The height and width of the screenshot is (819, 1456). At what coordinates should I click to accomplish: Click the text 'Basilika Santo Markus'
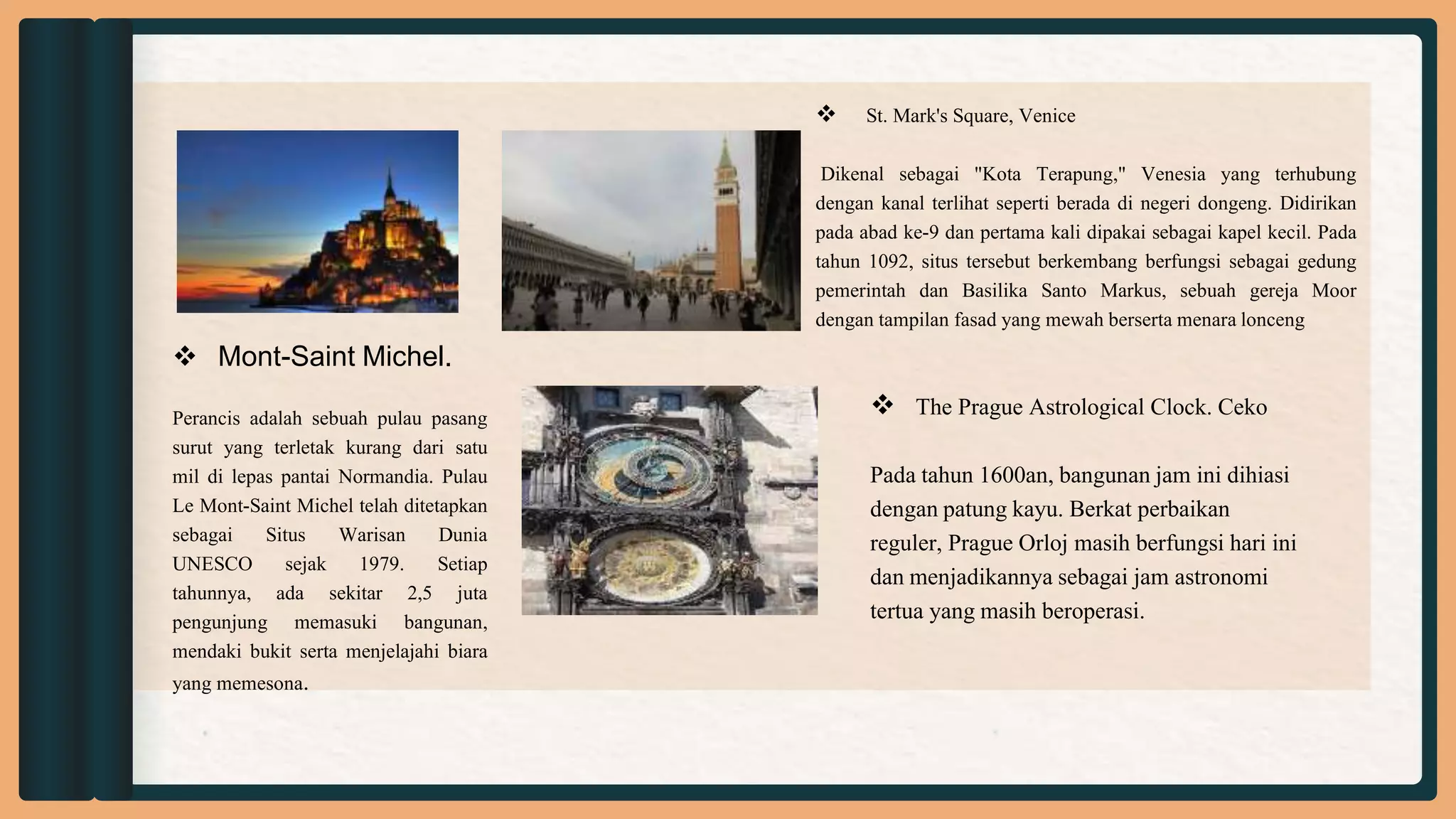[1062, 291]
